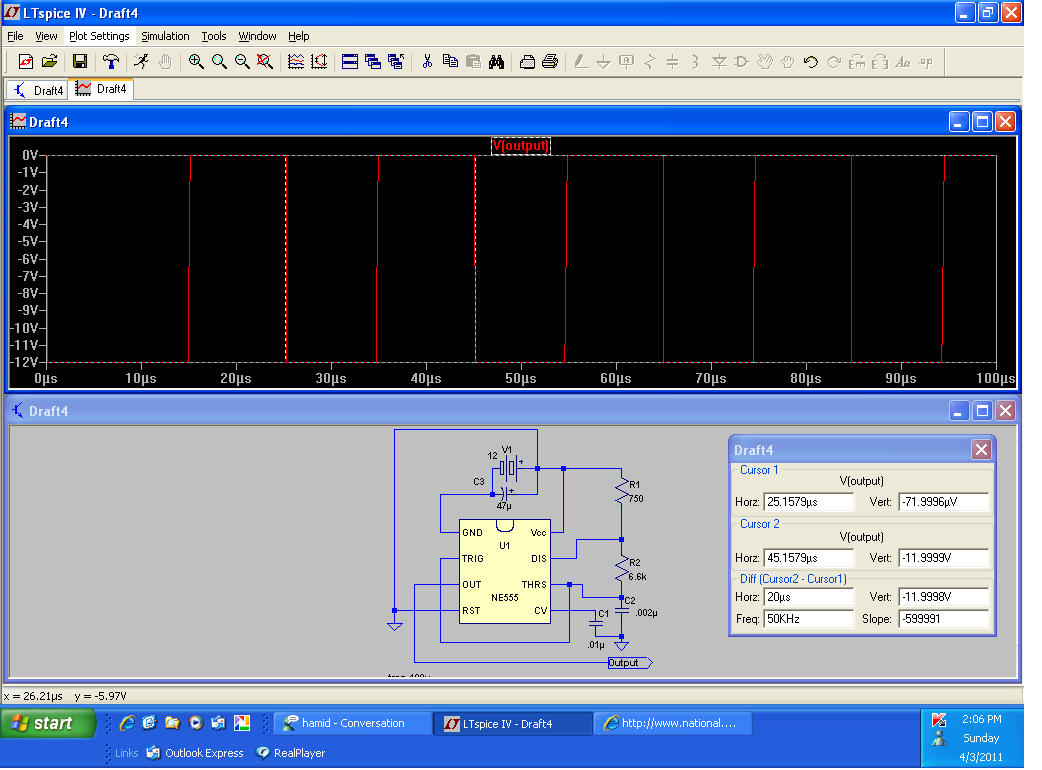Screen dimensions: 1042x770
Task: Click Cursor 2 Horz field 45.1579µs
Action: [x=809, y=558]
